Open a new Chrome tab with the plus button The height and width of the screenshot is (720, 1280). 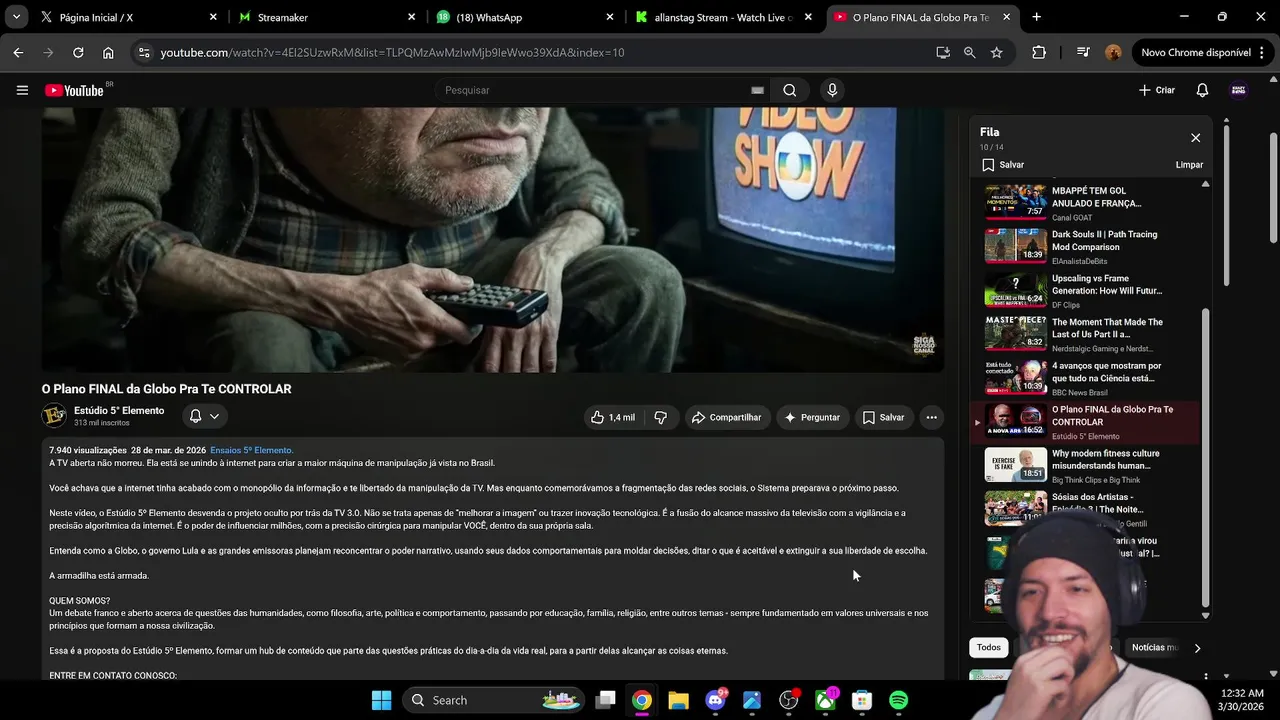(1036, 17)
